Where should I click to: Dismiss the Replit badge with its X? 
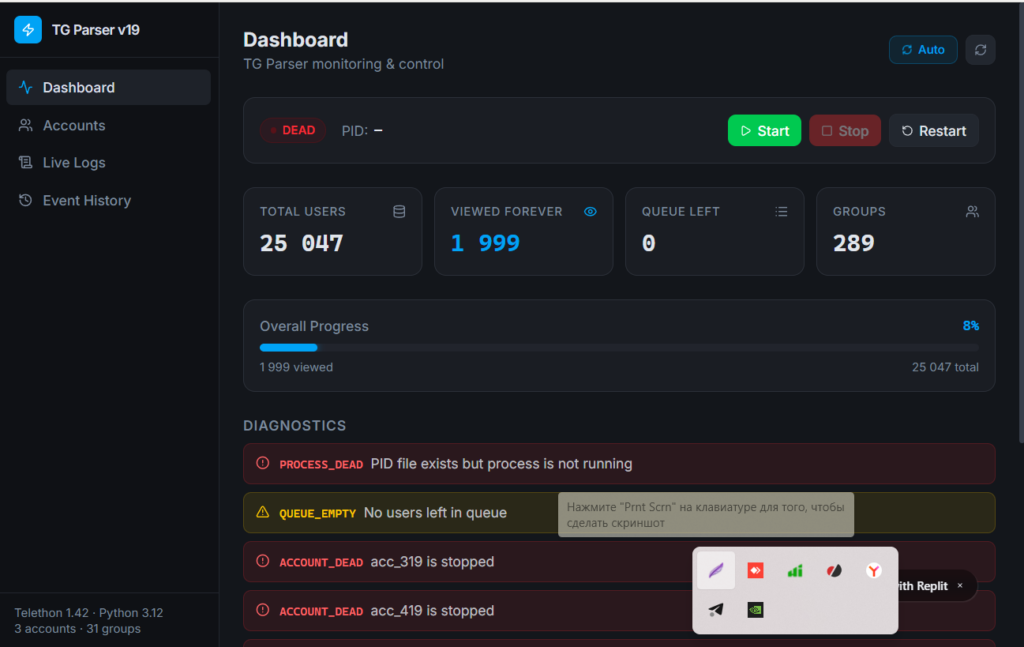[x=960, y=586]
